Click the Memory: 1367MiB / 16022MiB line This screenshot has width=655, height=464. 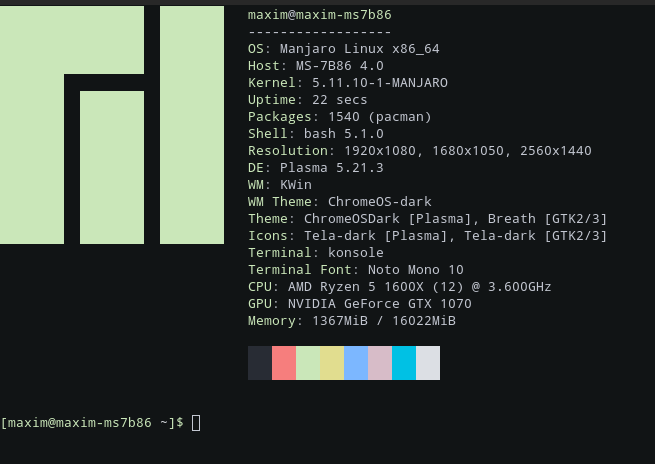click(x=351, y=321)
